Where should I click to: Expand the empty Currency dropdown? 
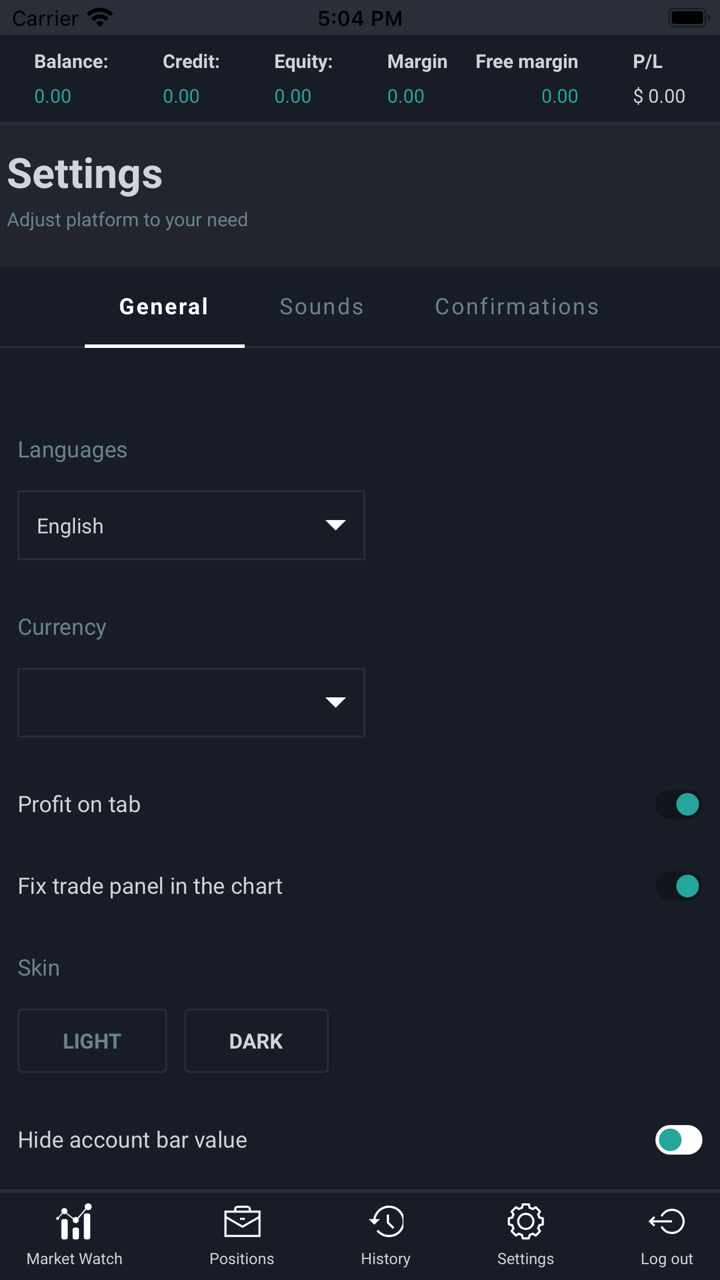pos(191,703)
